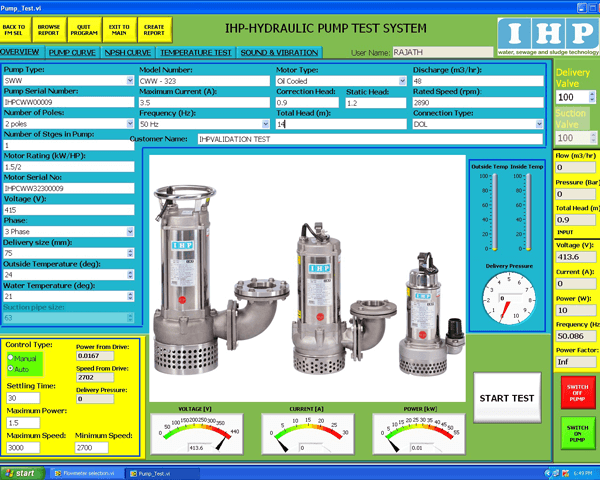Click the Voltage analog gauge
This screenshot has width=600, height=480.
[195, 432]
